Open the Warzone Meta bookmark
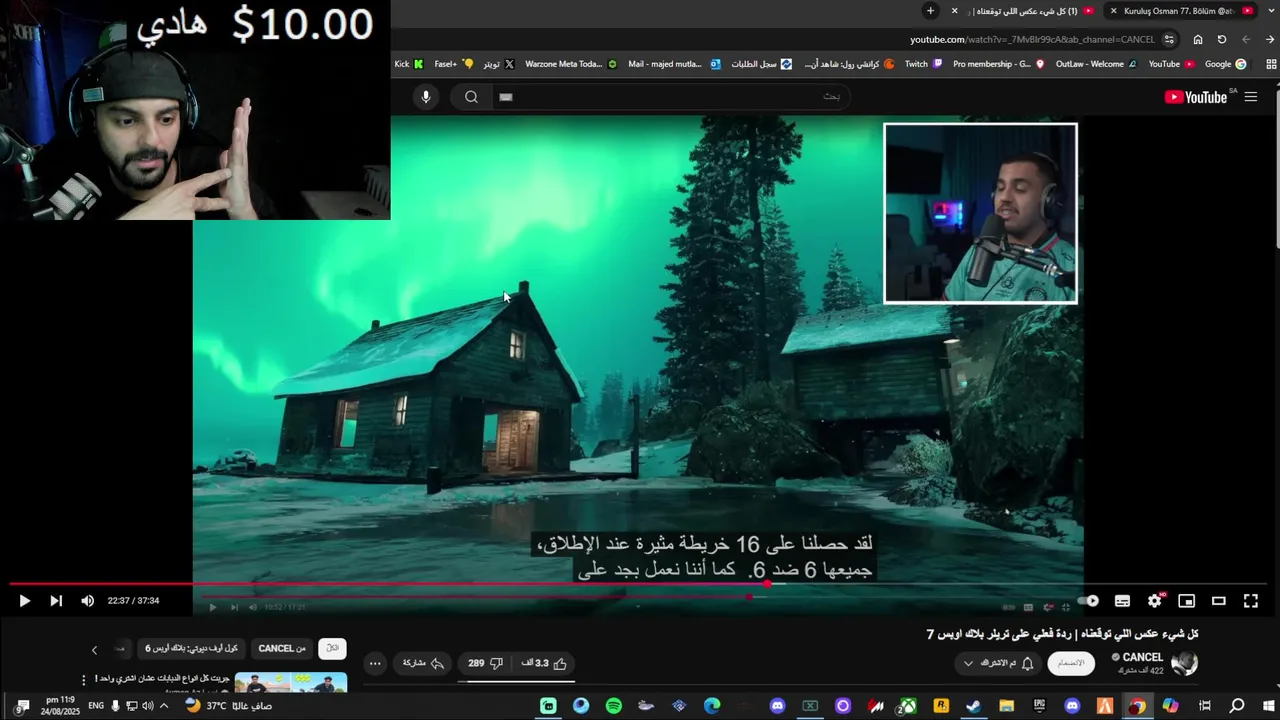 [x=571, y=64]
